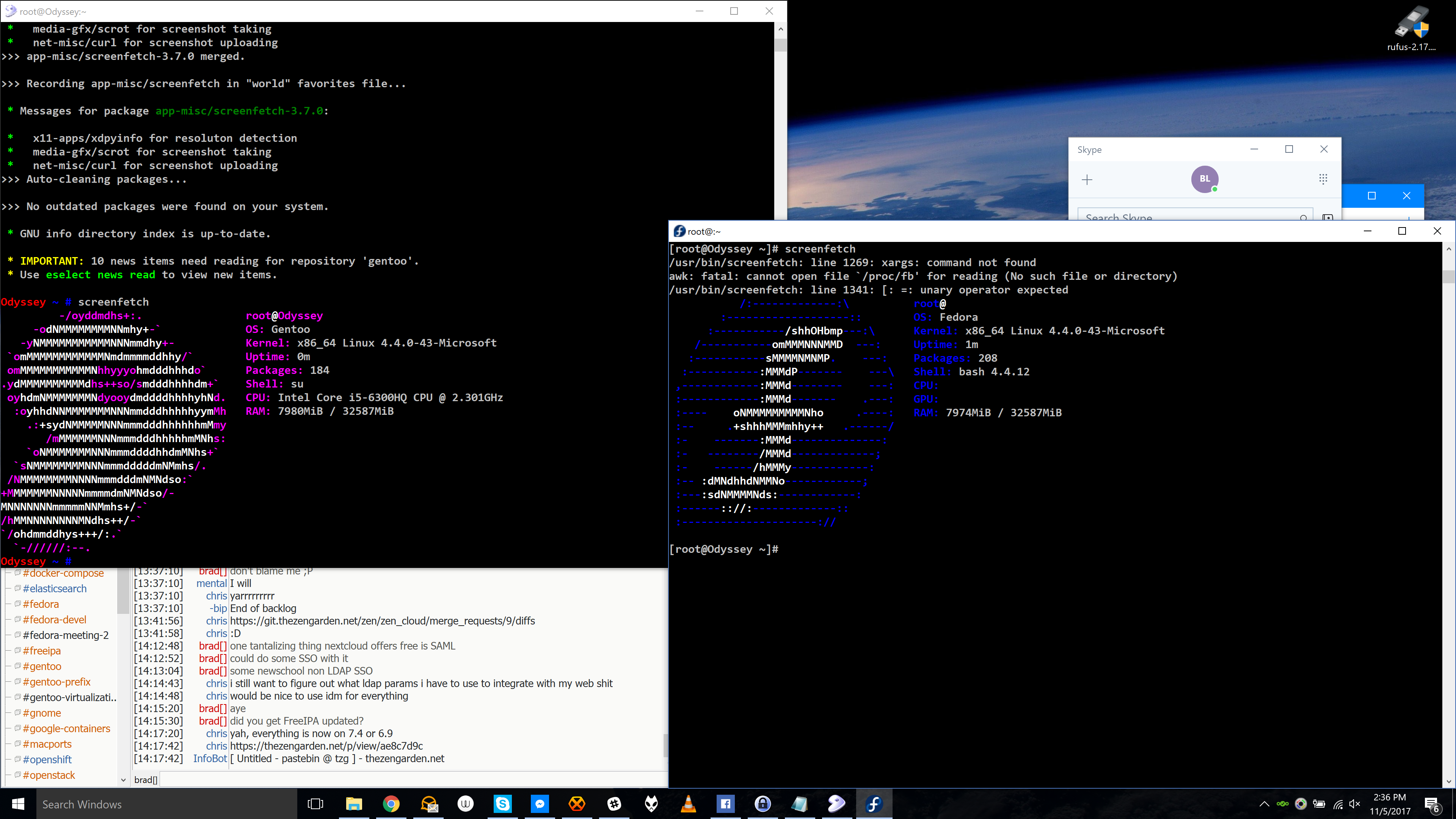
Task: Show the clock and calendar flyout
Action: [x=1390, y=804]
